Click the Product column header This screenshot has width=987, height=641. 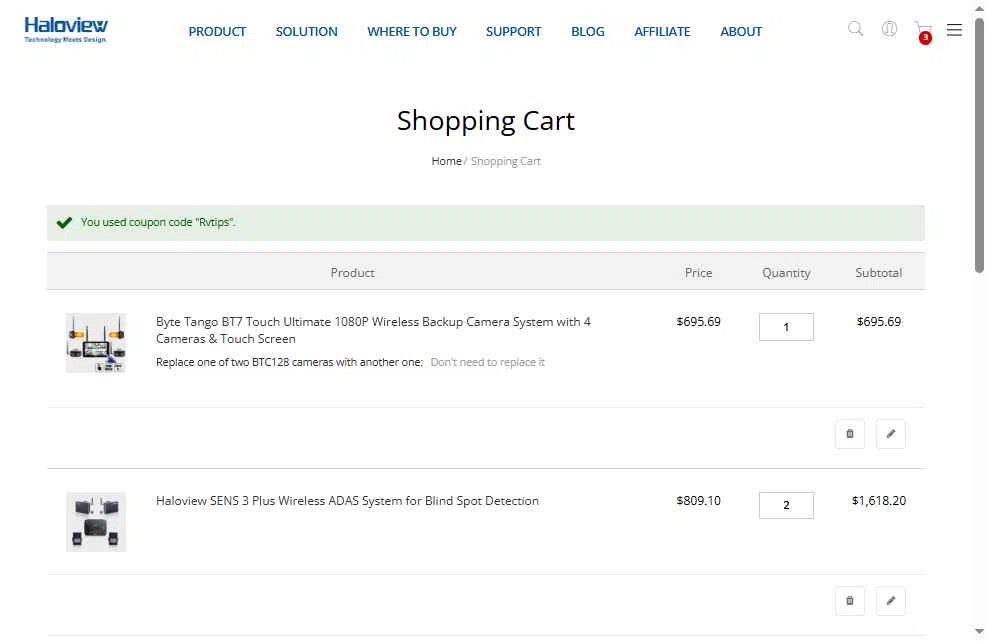point(352,273)
